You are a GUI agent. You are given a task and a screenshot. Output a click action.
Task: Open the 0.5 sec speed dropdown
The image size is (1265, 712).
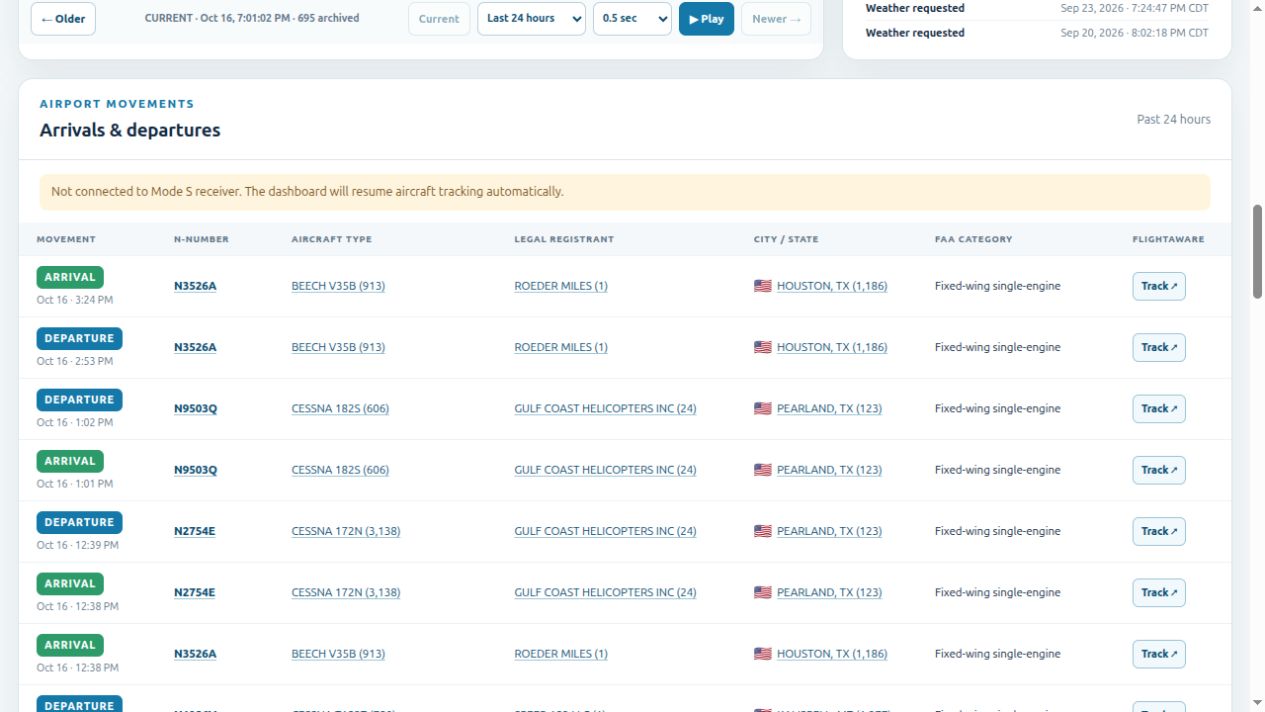632,19
